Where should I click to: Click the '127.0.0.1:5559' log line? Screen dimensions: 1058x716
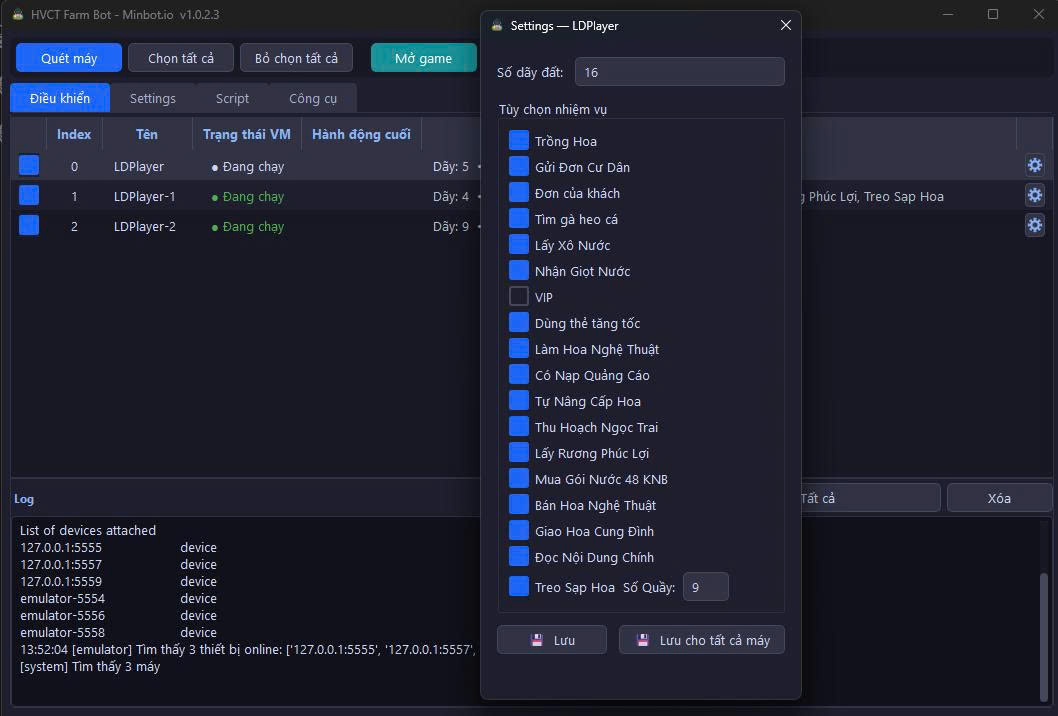click(61, 582)
